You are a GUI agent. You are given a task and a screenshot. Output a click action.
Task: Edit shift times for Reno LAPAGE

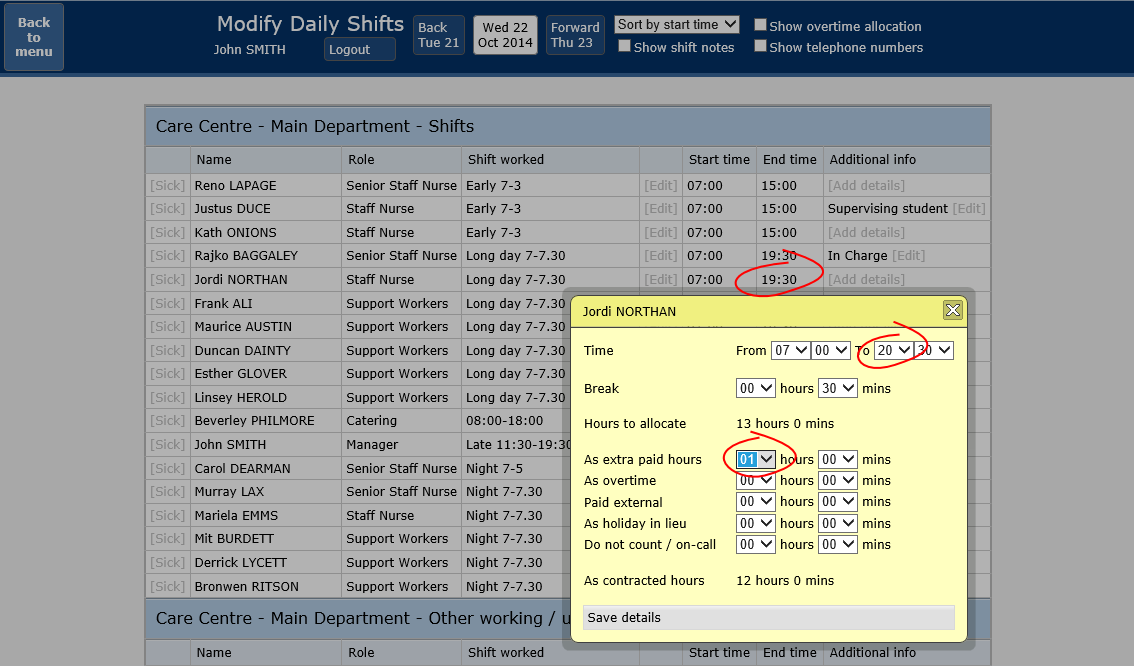[x=661, y=186]
